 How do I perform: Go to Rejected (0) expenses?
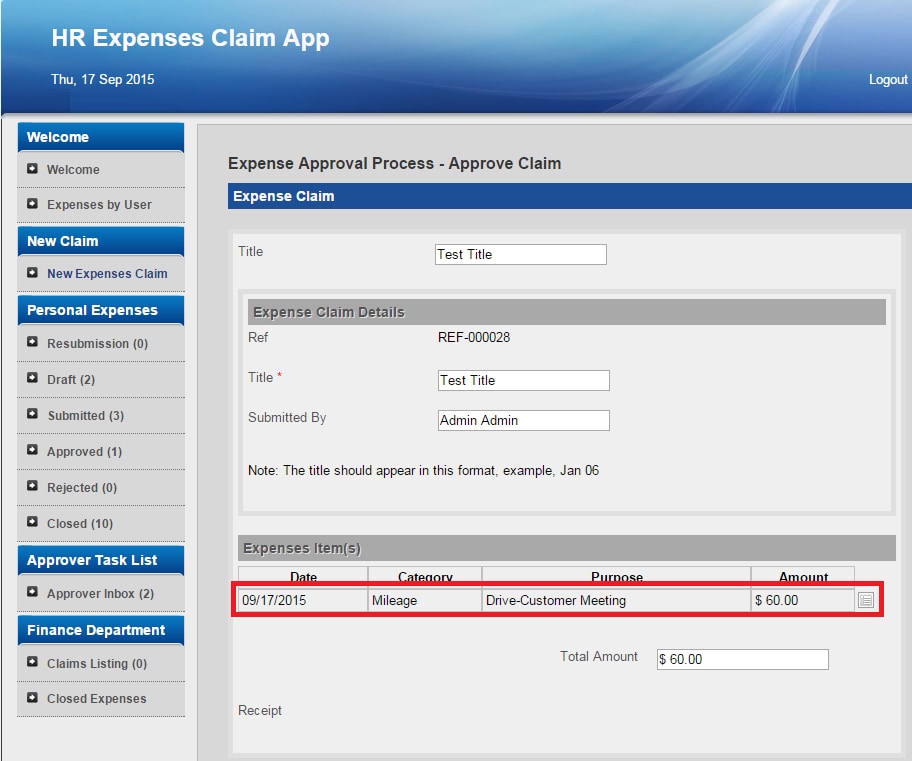(82, 488)
